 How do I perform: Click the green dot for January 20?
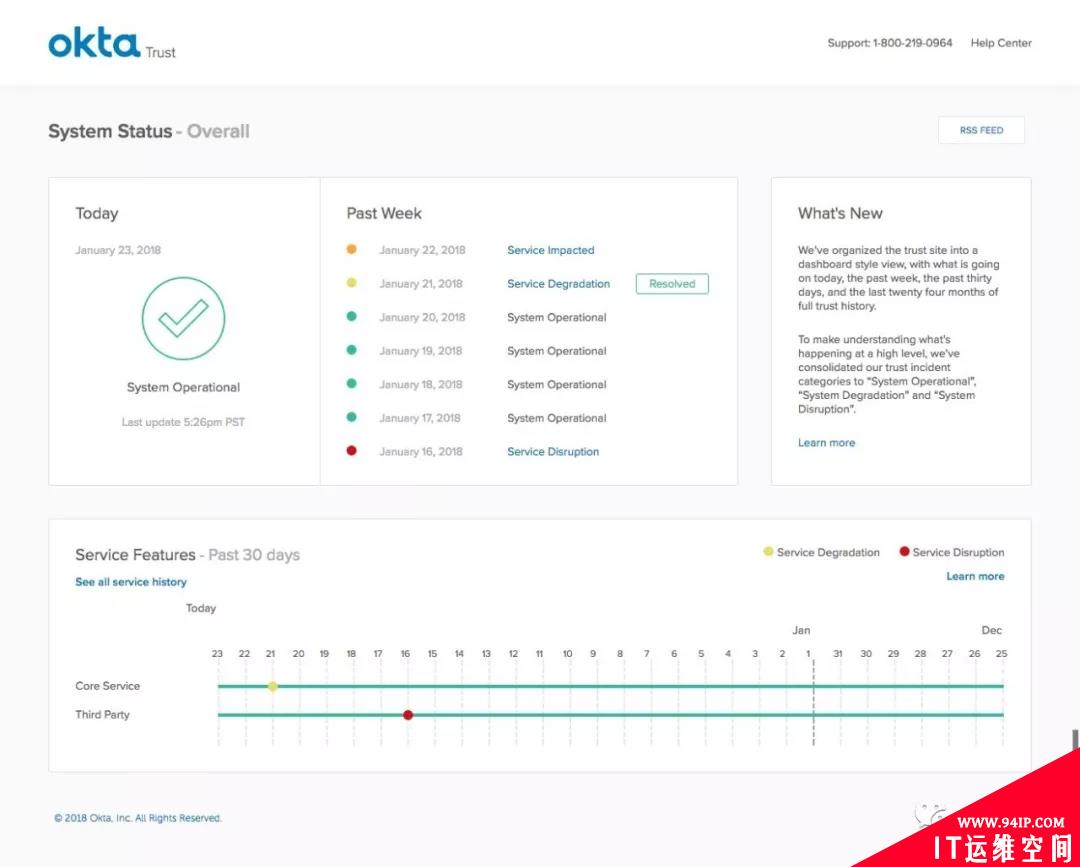[351, 317]
